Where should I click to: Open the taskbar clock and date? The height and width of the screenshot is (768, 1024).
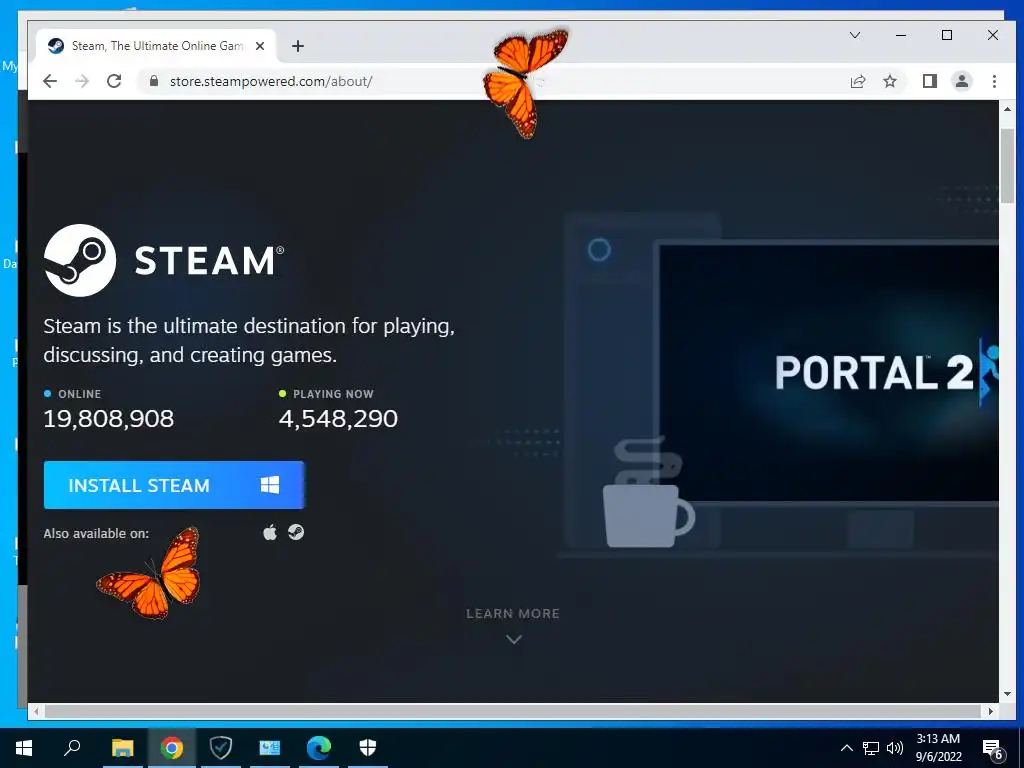tap(938, 748)
